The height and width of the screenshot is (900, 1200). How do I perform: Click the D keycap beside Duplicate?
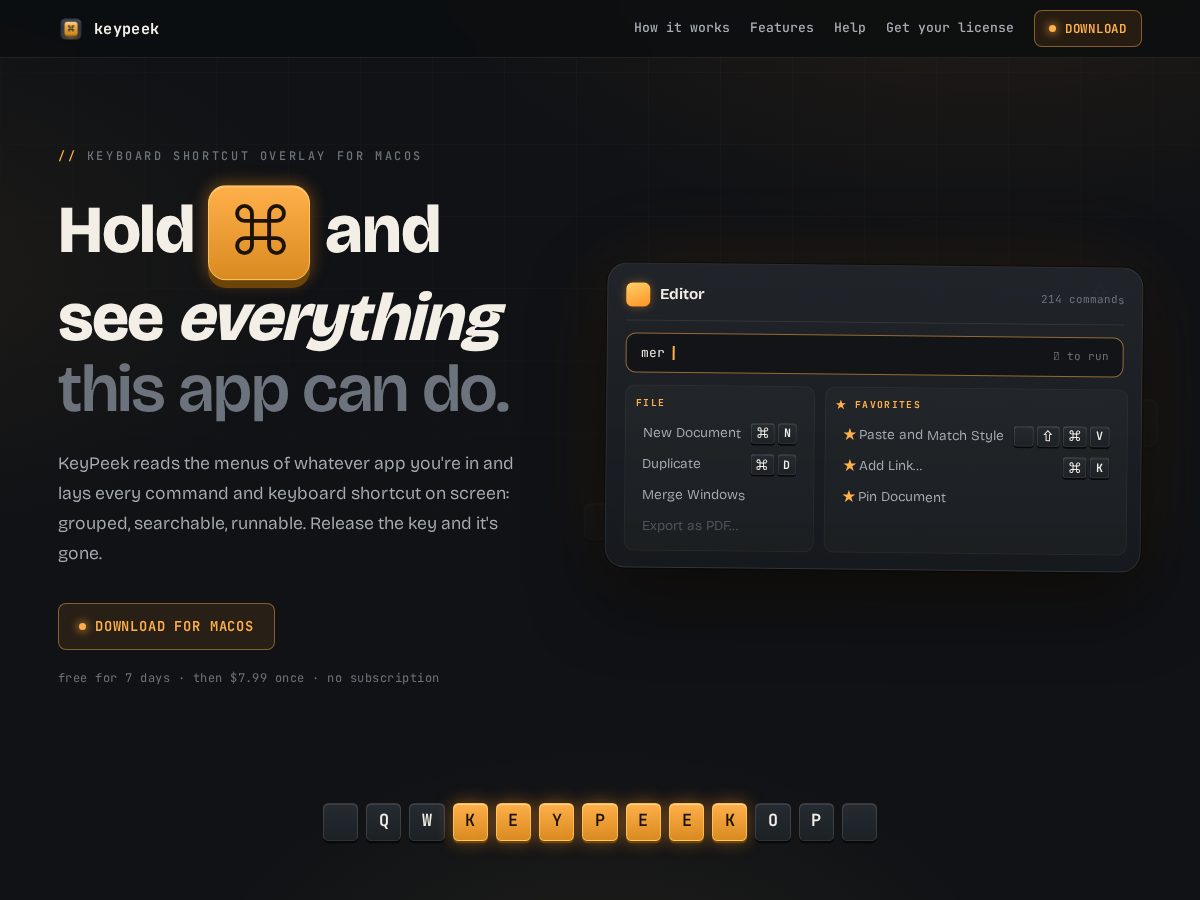click(787, 465)
